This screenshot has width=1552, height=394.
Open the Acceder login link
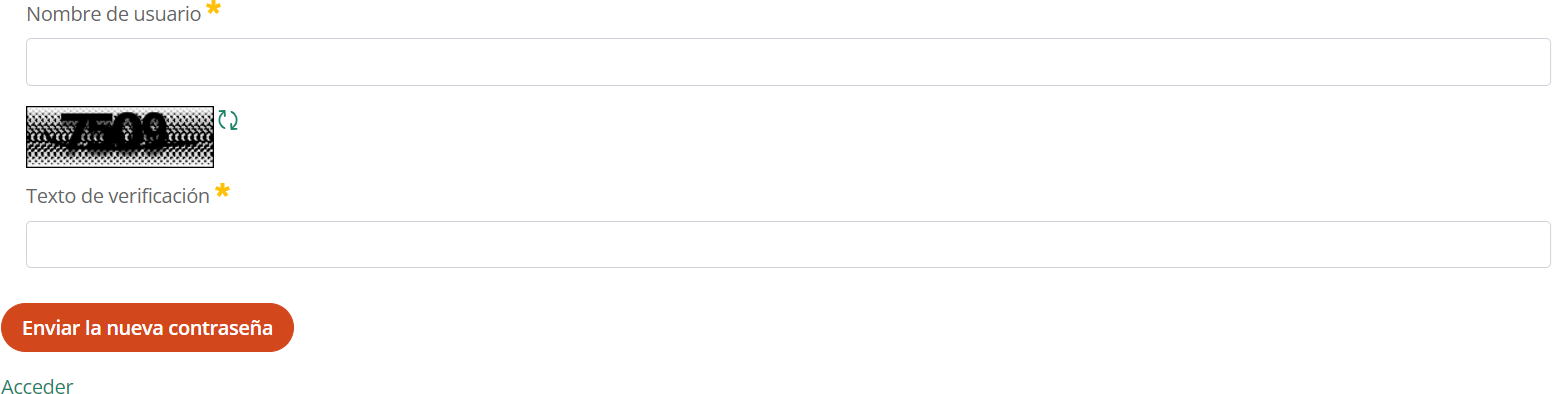tap(37, 386)
